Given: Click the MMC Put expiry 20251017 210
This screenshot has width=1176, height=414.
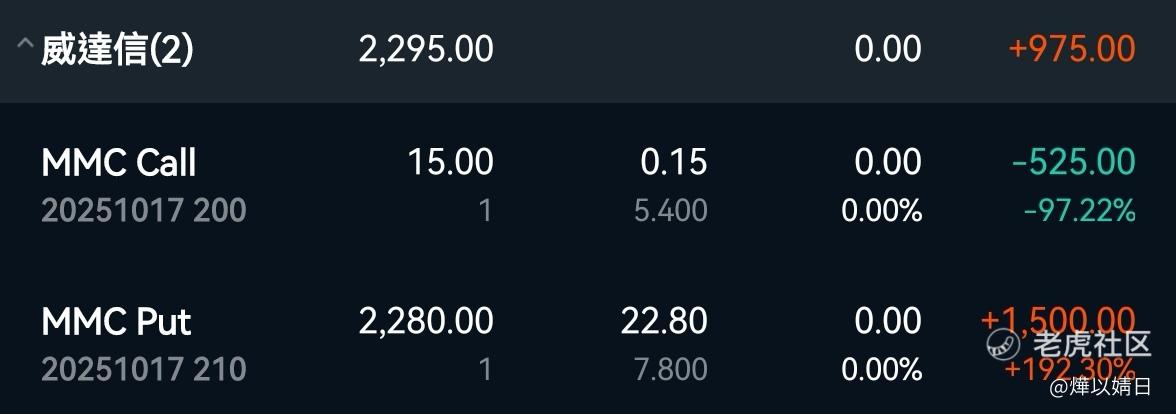Looking at the screenshot, I should point(144,370).
